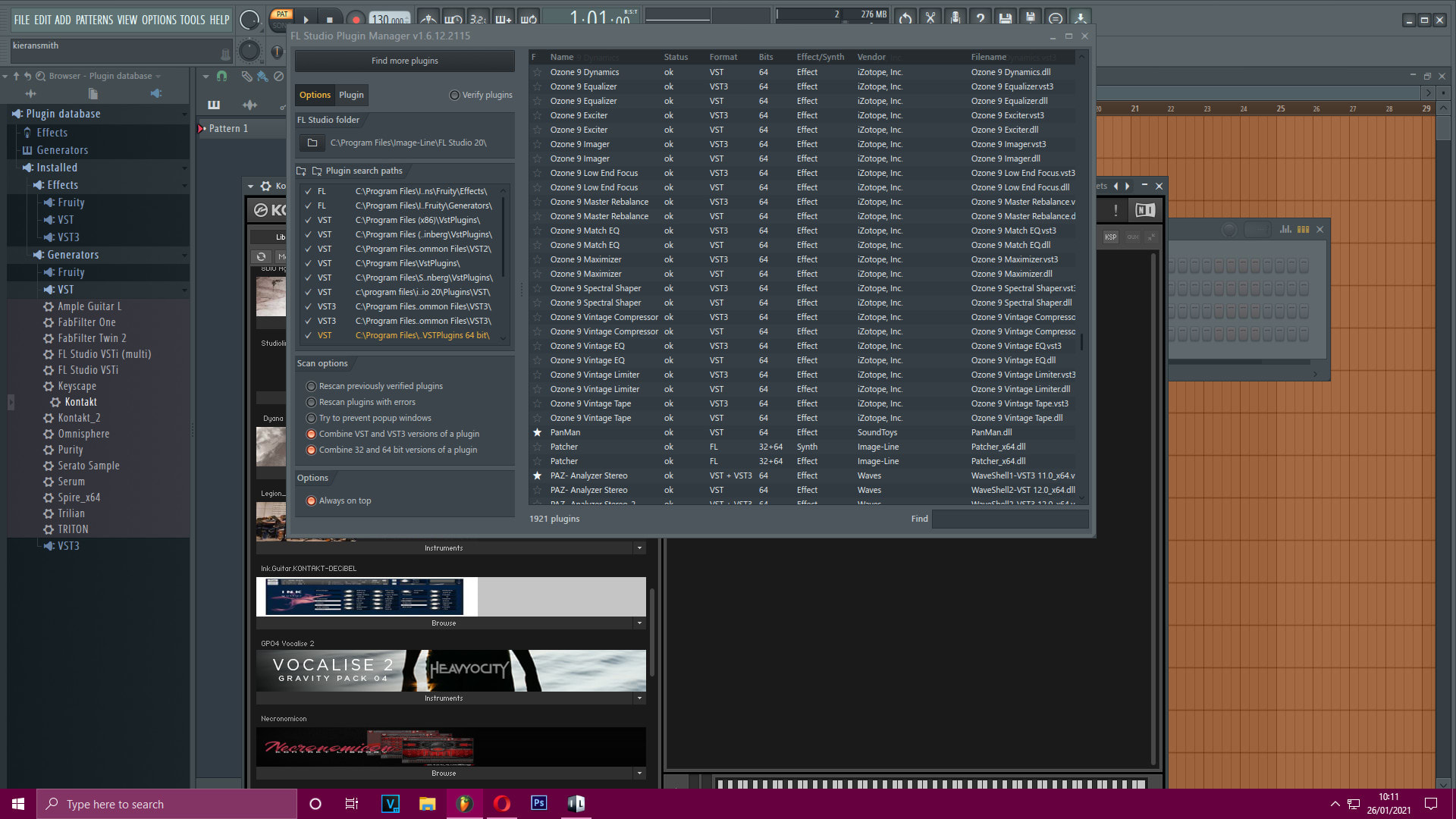
Task: Open the Necronomicon Browse dropdown arrow
Action: pyautogui.click(x=639, y=773)
